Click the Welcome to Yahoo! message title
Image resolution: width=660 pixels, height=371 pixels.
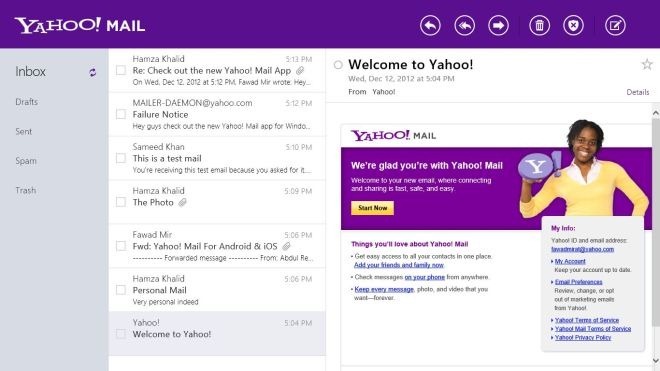[411, 64]
